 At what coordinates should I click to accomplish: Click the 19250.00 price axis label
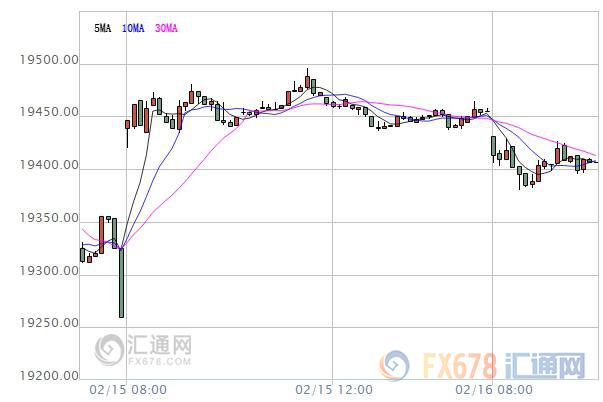(x=49, y=323)
